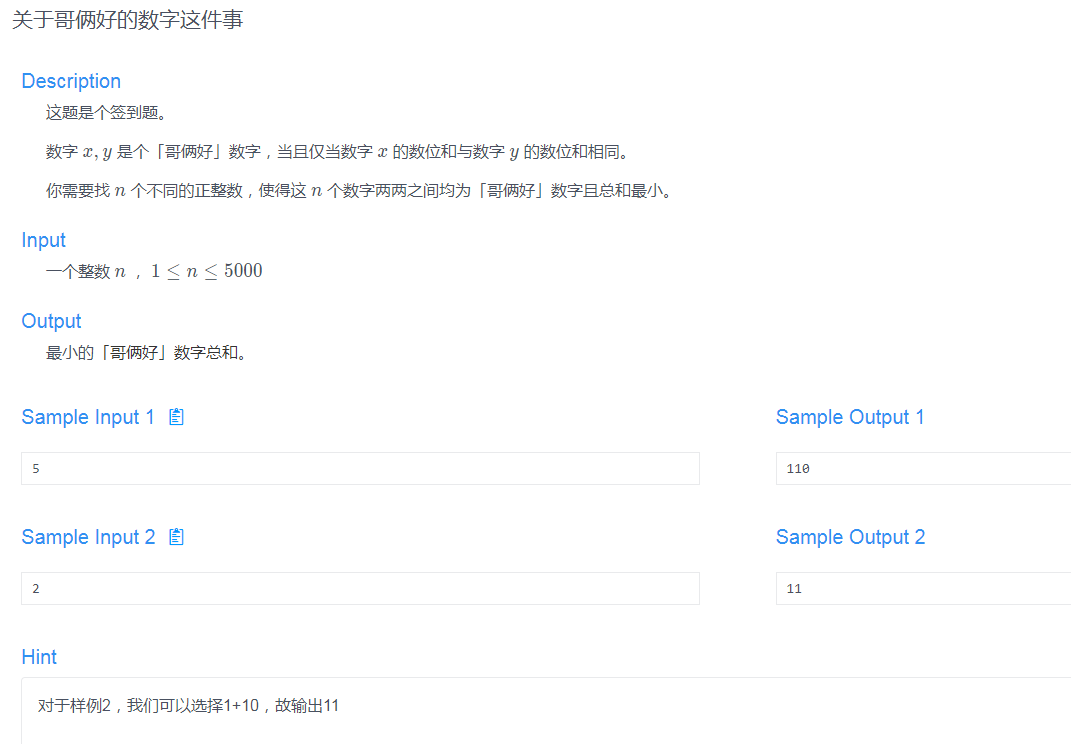This screenshot has width=1071, height=744.
Task: Click the Hint section heading
Action: (39, 657)
